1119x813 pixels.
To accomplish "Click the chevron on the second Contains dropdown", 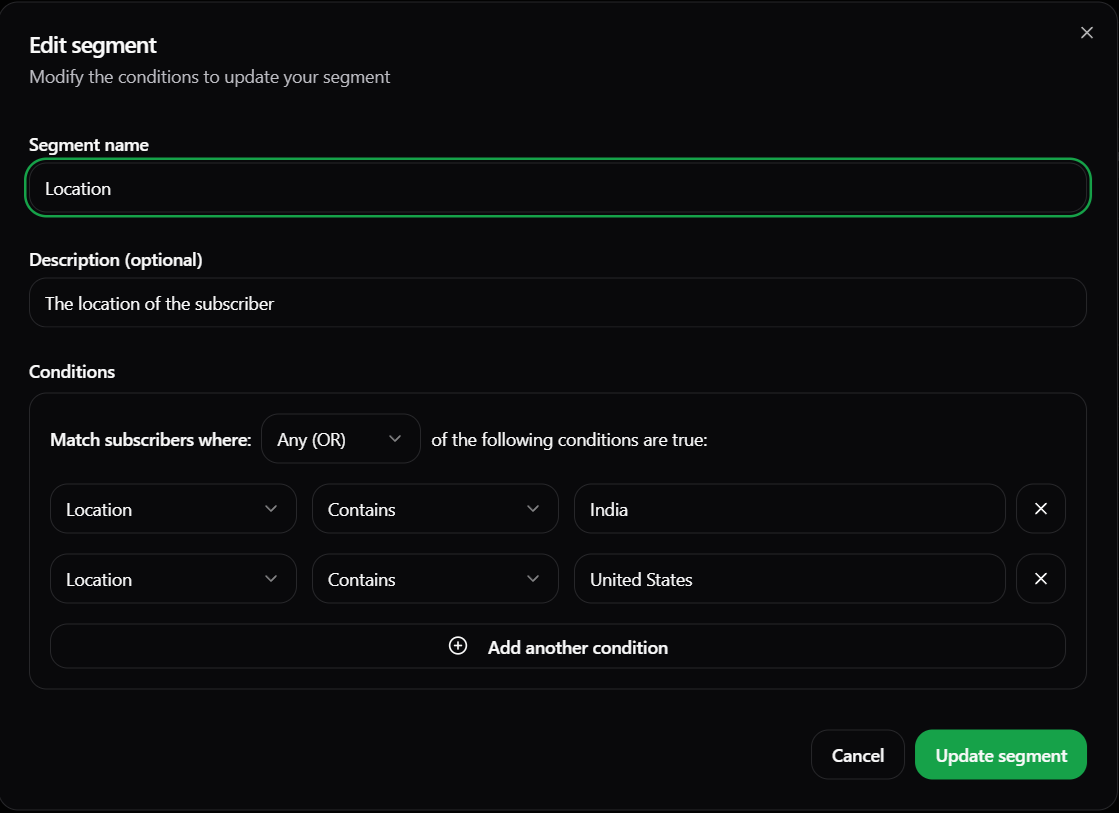I will pos(532,579).
